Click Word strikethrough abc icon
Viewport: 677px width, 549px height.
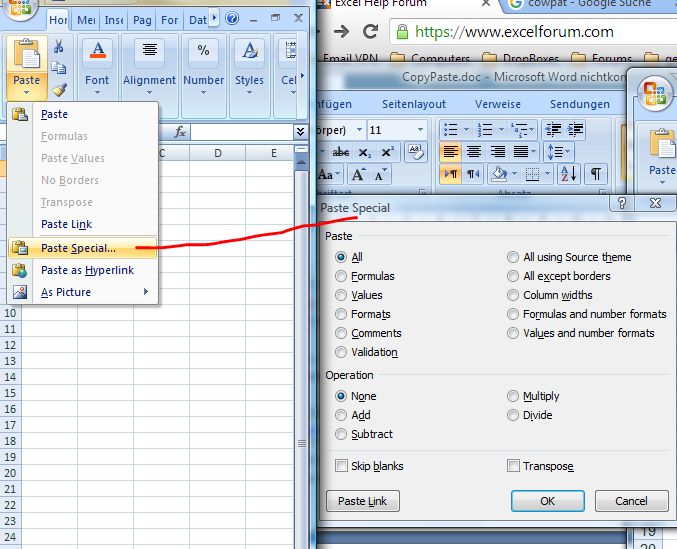click(341, 152)
